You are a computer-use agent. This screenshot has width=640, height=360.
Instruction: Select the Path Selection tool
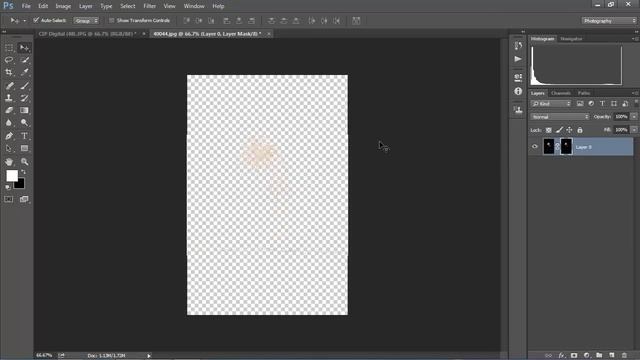pos(9,149)
